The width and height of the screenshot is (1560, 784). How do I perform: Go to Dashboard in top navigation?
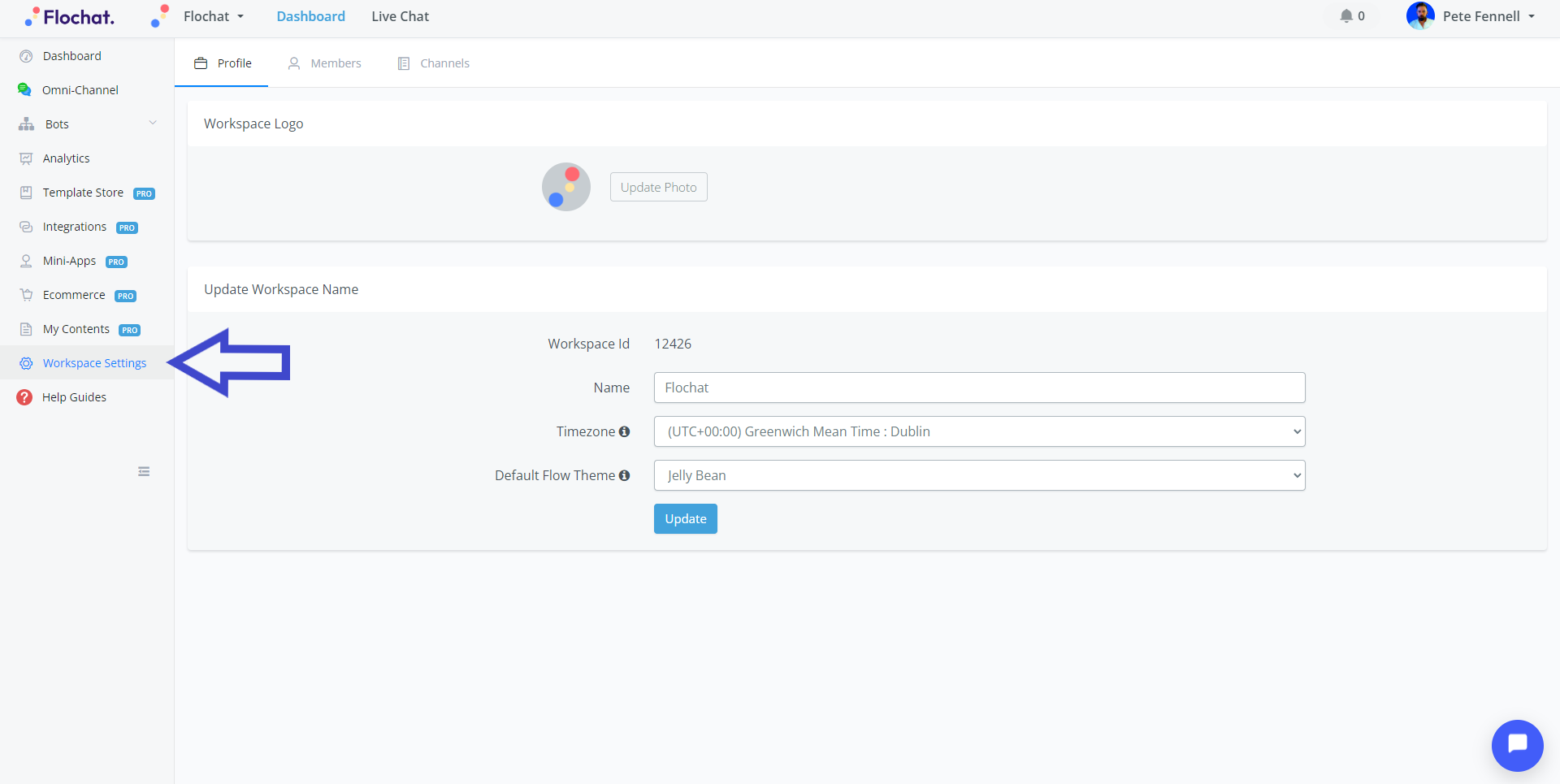tap(310, 16)
